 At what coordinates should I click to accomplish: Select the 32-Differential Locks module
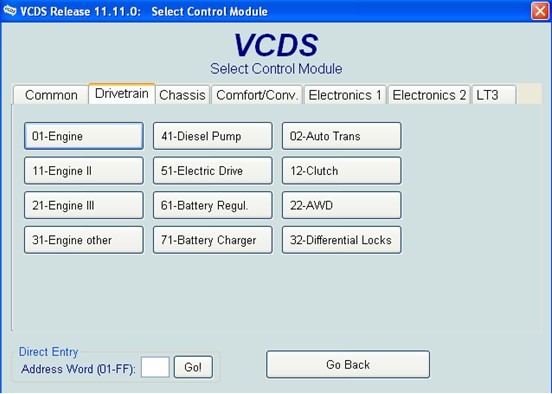point(341,240)
